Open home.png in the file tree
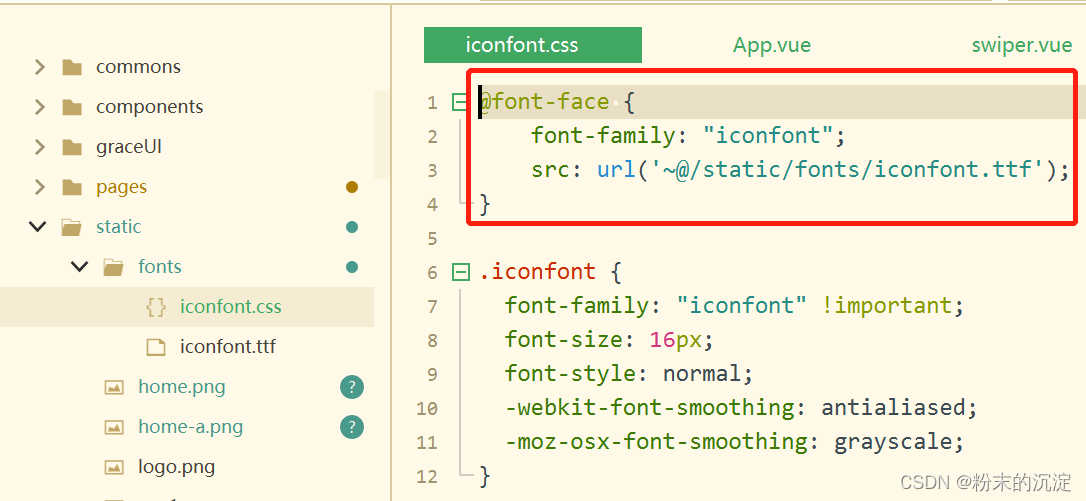The height and width of the screenshot is (501, 1086). (x=181, y=387)
